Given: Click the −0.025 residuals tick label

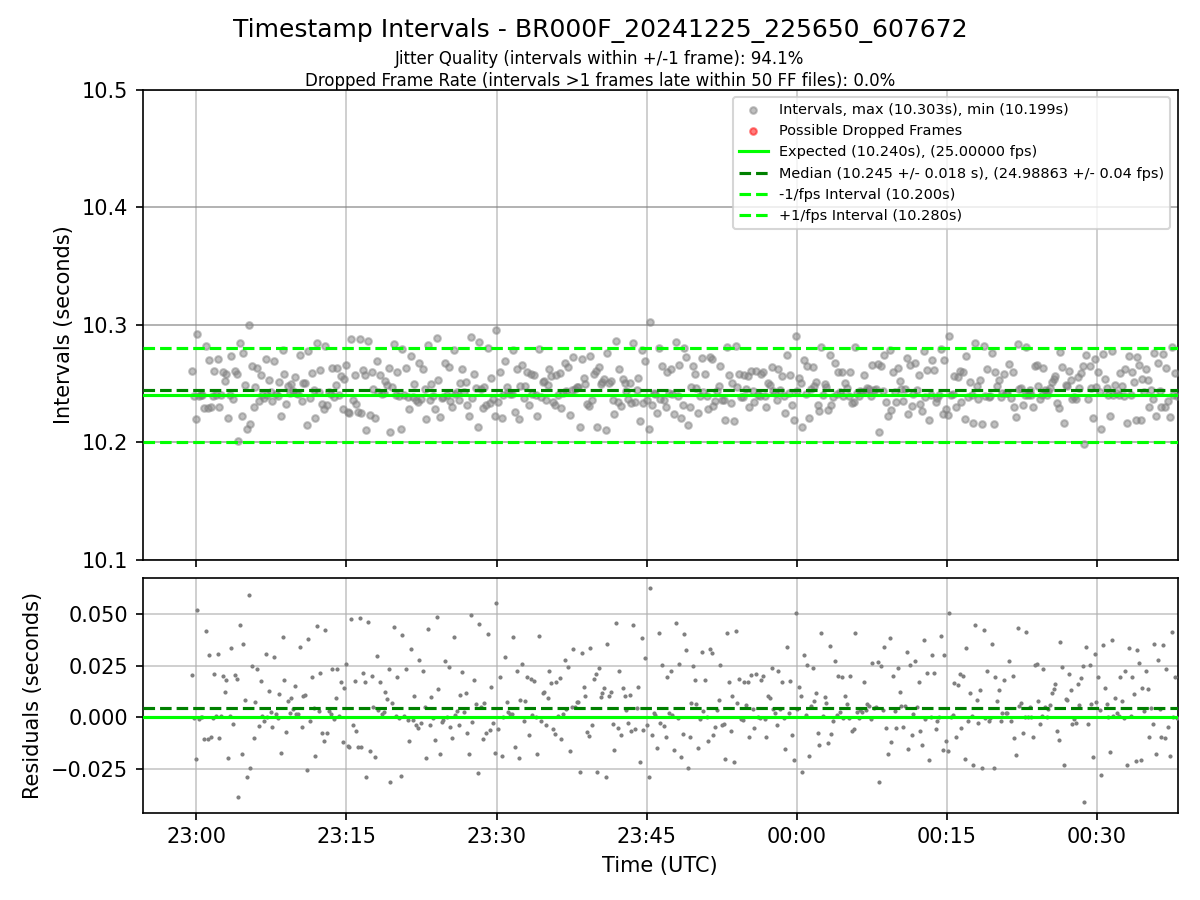Looking at the screenshot, I should [91, 769].
